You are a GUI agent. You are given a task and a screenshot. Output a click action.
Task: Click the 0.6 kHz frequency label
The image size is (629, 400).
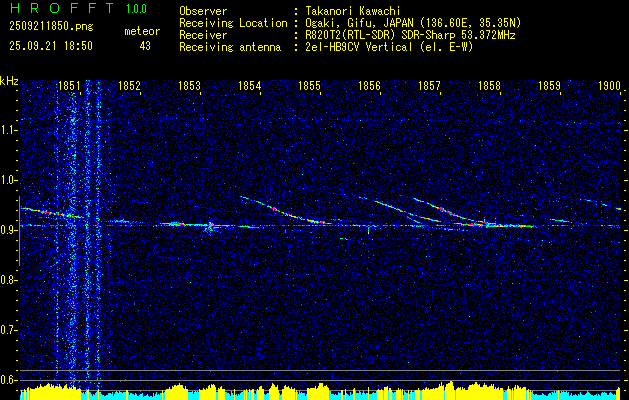point(8,380)
